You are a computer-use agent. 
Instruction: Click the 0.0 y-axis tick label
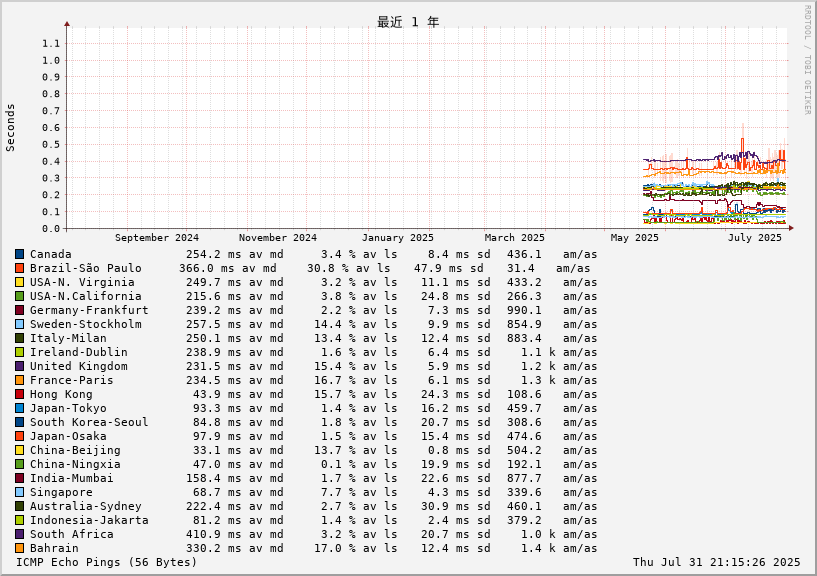coord(51,229)
